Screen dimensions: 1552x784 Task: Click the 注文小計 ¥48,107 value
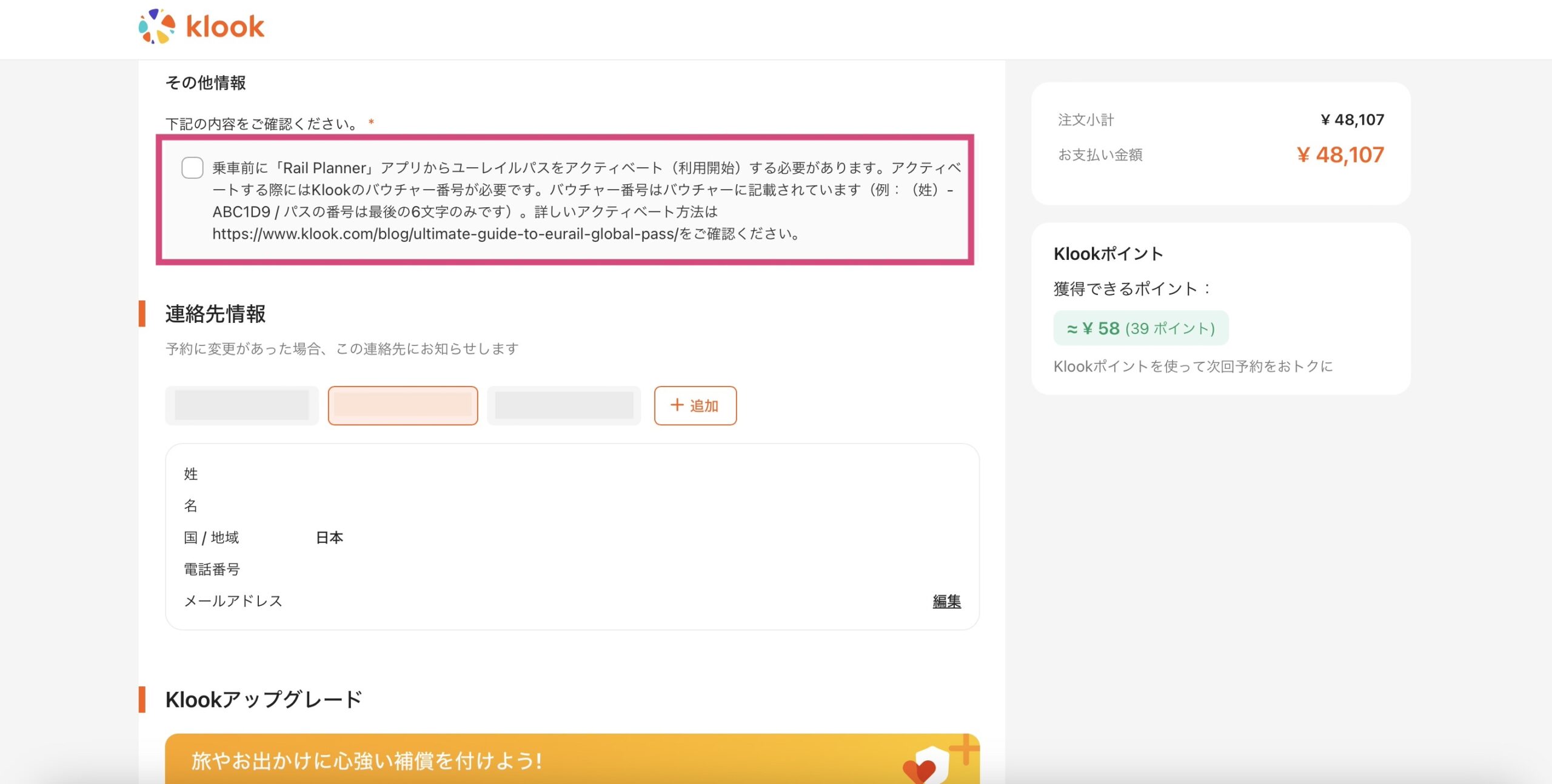[1352, 120]
